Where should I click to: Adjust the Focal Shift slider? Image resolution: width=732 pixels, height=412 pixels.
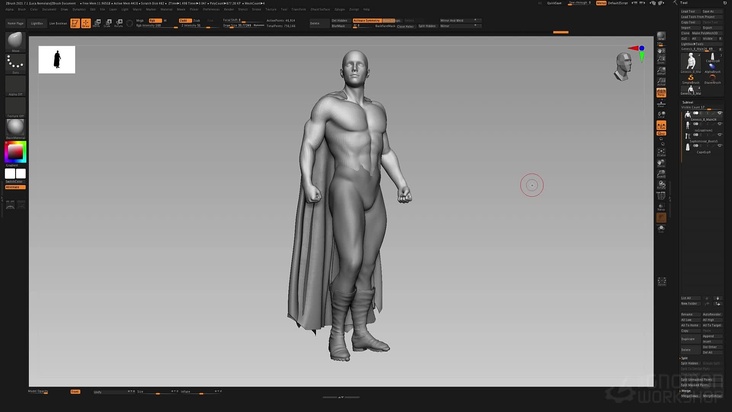coord(243,21)
